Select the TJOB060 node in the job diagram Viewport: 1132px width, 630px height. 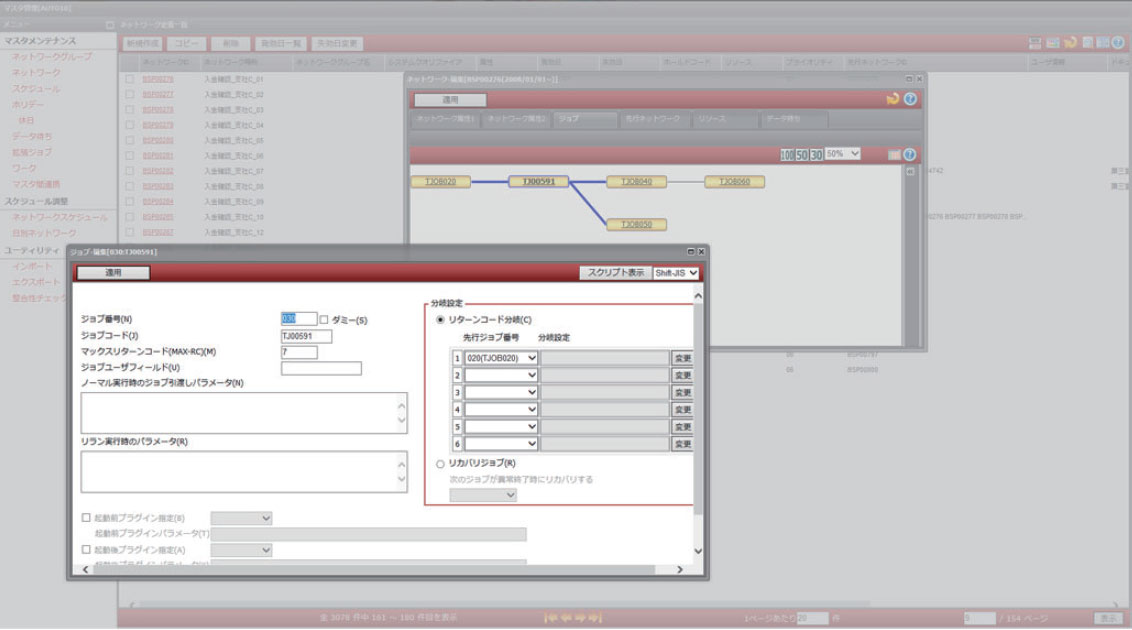(x=734, y=182)
